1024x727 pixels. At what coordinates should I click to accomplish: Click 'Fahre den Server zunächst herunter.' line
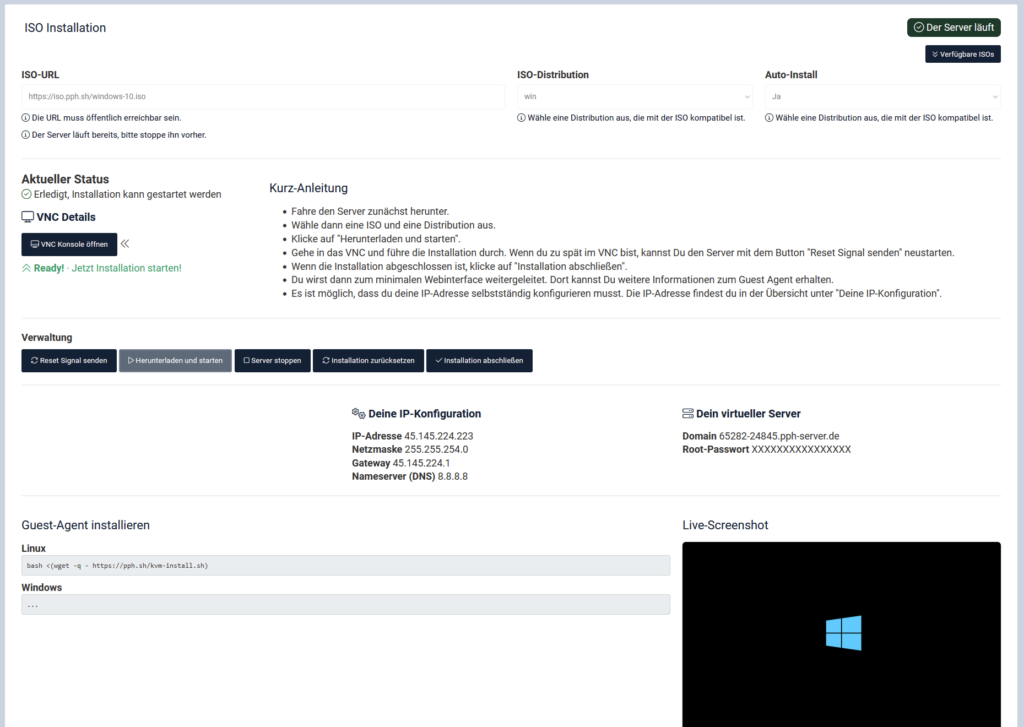pyautogui.click(x=370, y=212)
